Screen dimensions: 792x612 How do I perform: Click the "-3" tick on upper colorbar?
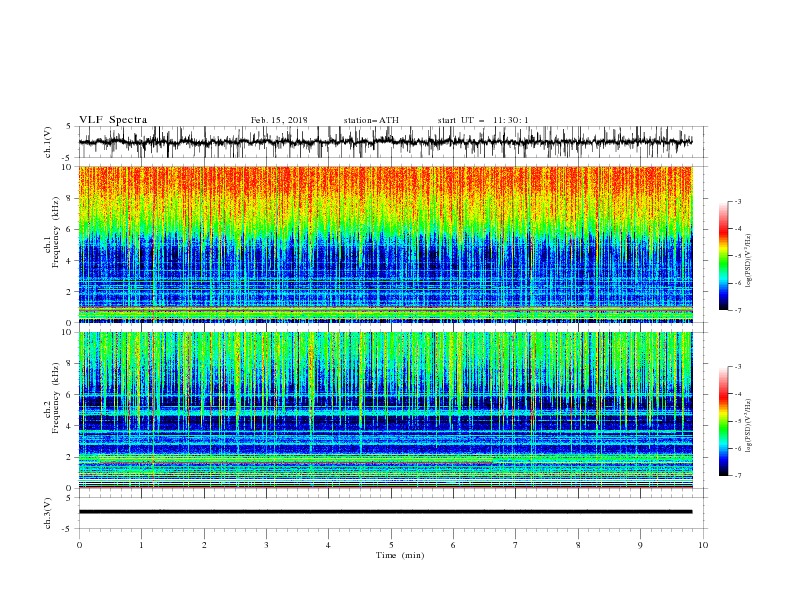coord(737,201)
